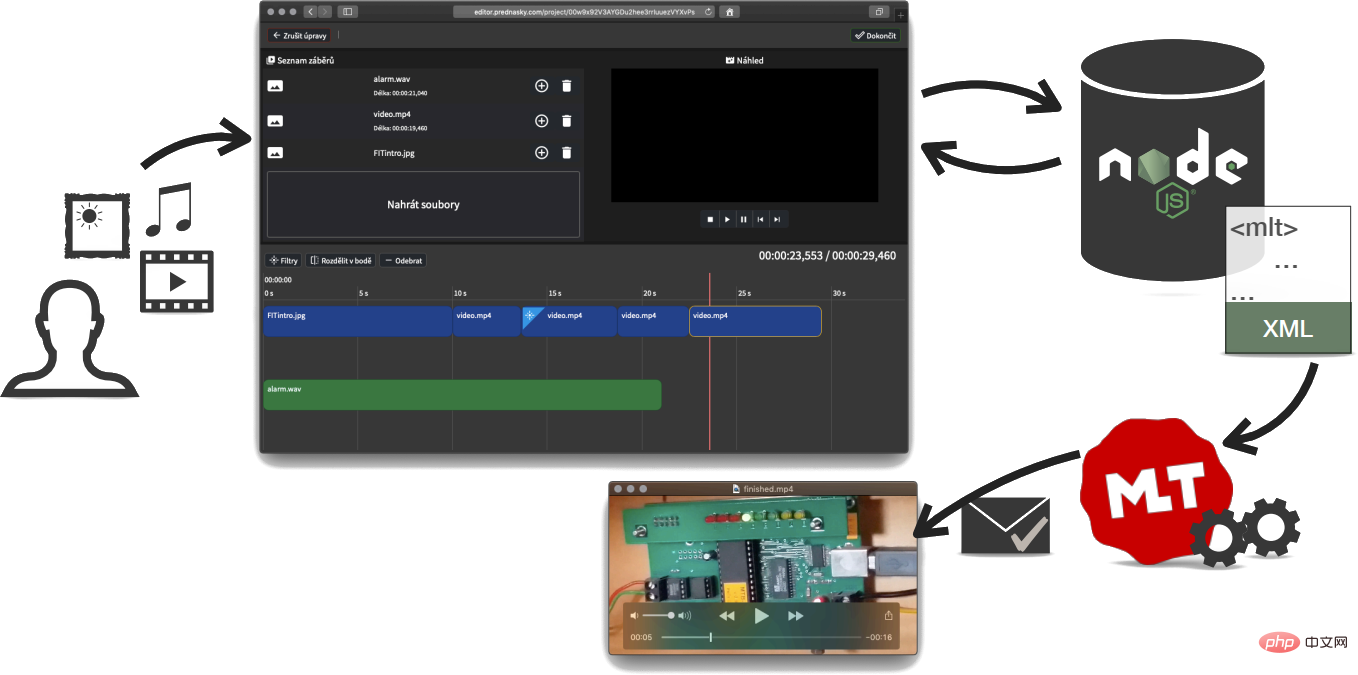Open the Filtry filters button
The image size is (1358, 675).
[x=284, y=261]
